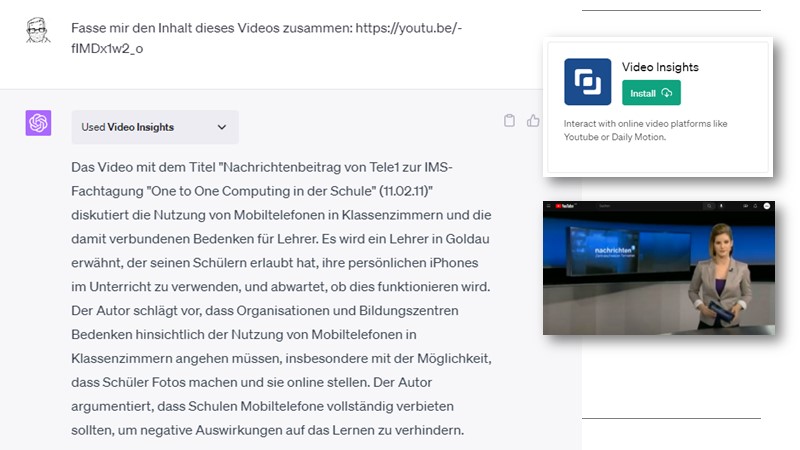This screenshot has height=450, width=800.
Task: Click the text 'persönlichen iPhones'
Action: pos(414,263)
